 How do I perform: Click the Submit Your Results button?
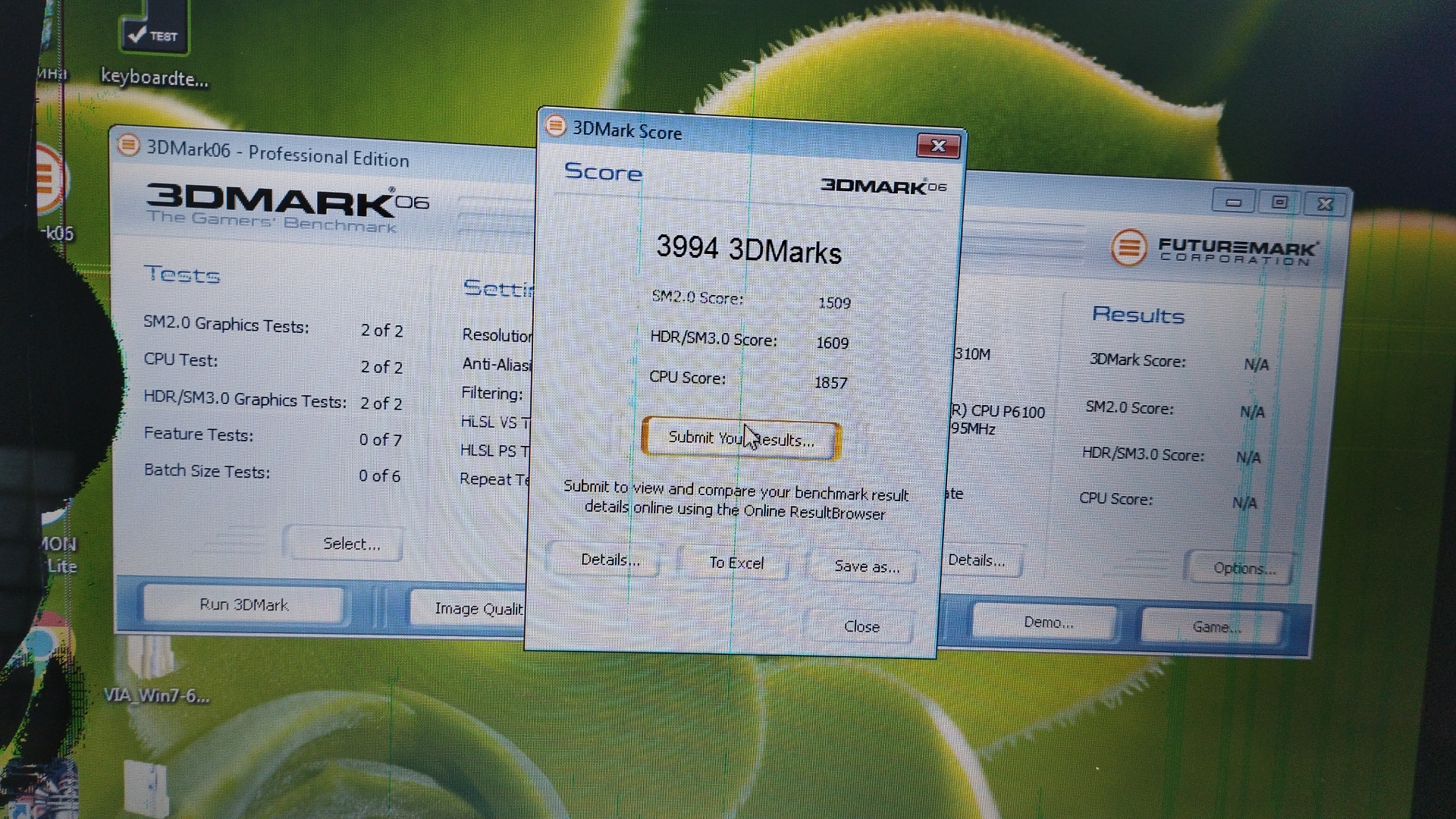click(741, 439)
